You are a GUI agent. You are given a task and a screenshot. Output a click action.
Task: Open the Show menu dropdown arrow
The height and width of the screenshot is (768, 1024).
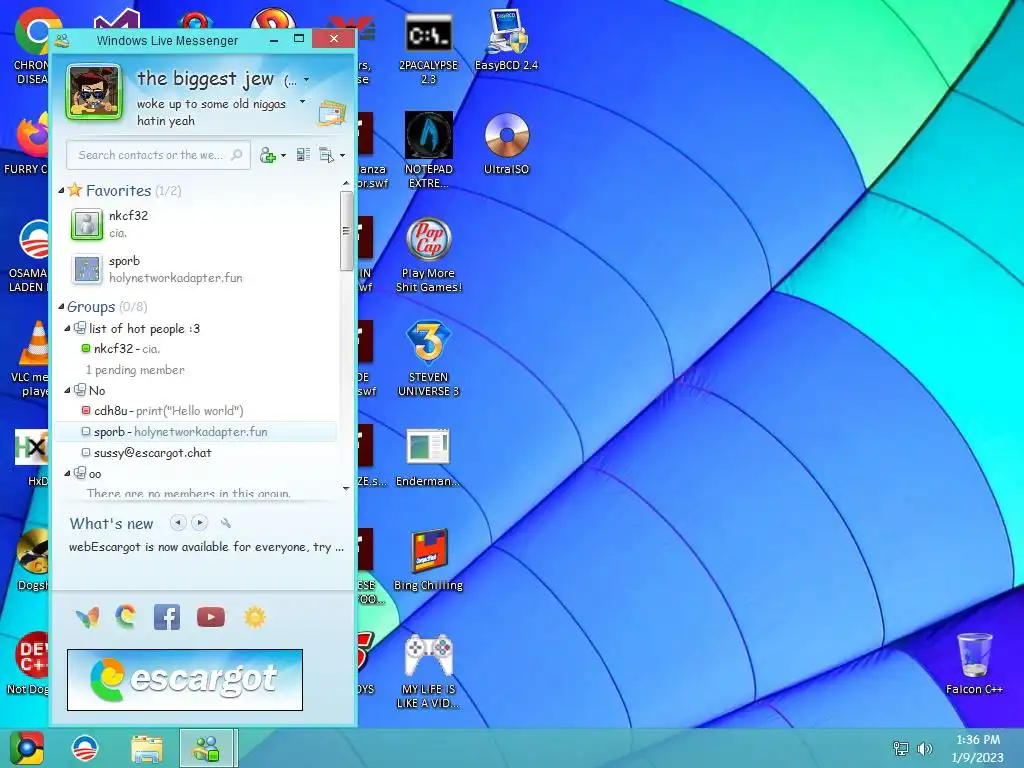[342, 155]
